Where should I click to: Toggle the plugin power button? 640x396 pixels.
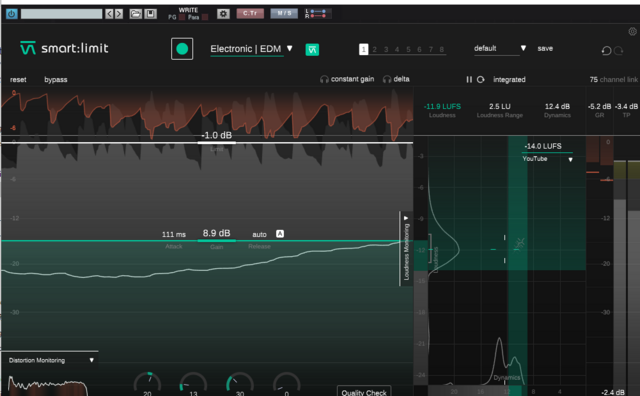pos(11,14)
